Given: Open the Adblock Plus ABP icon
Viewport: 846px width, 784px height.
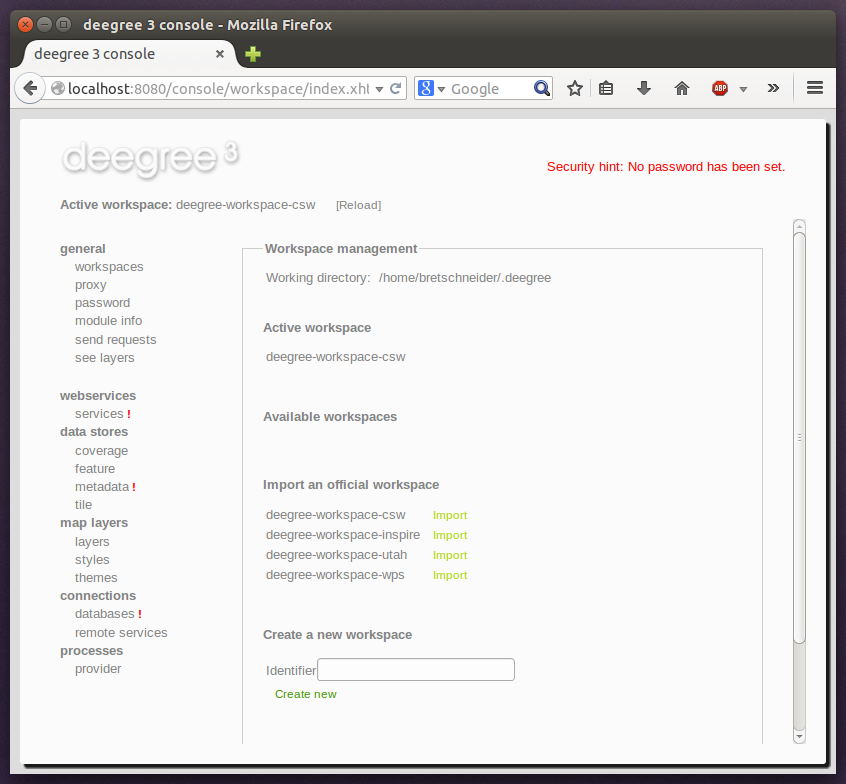Looking at the screenshot, I should coord(720,88).
